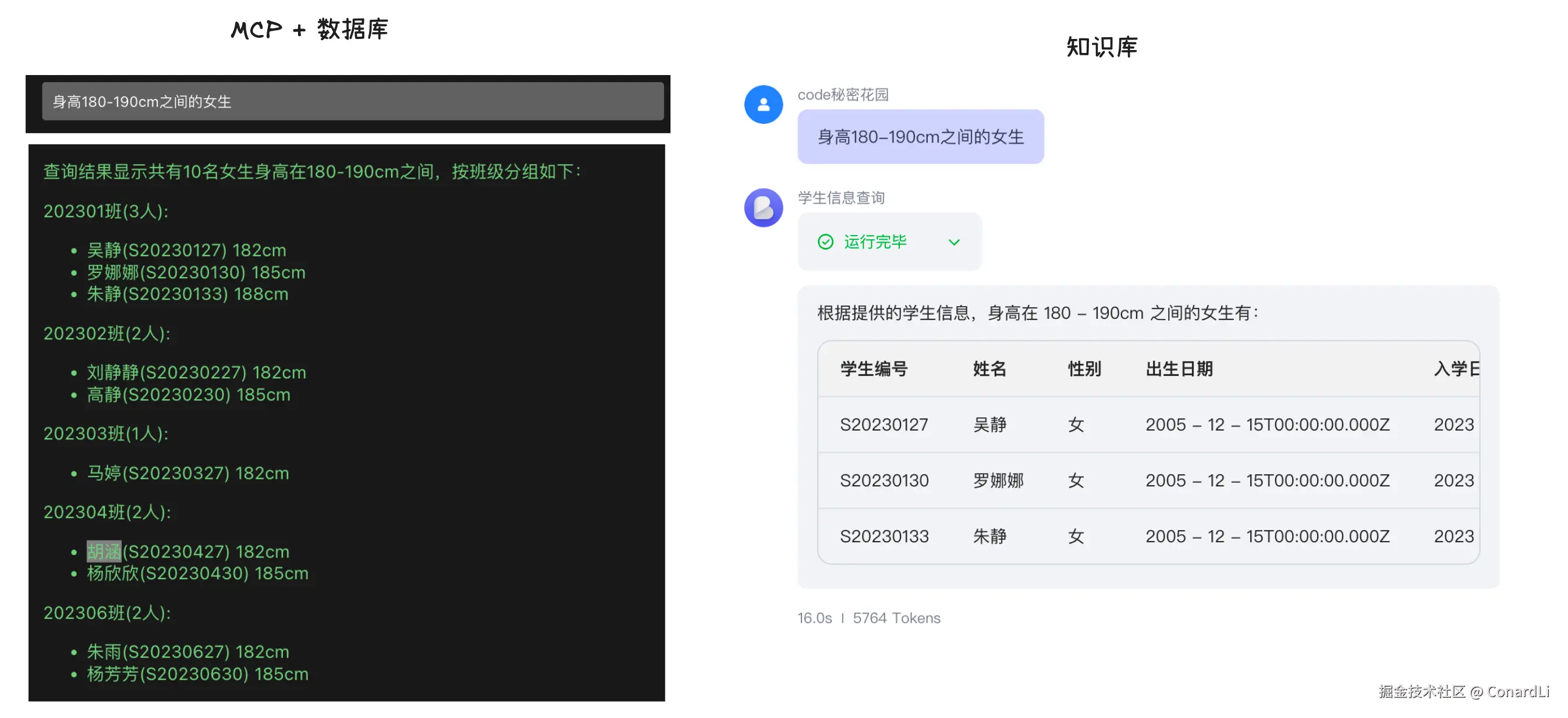The width and height of the screenshot is (1568, 718).
Task: Click the 杨芳芳(S20230630) list entry
Action: (197, 674)
